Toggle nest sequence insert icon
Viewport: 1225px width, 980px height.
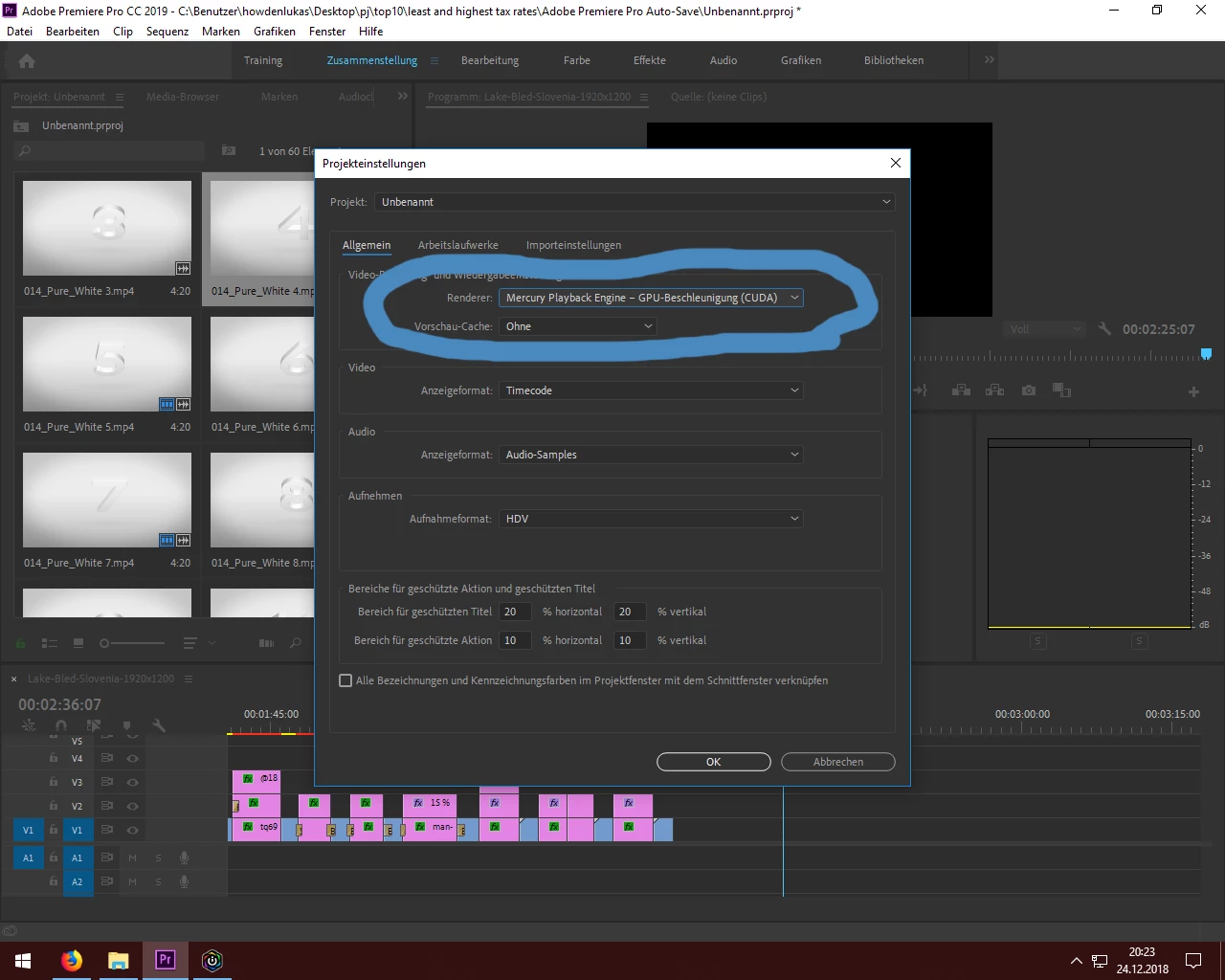pos(29,725)
